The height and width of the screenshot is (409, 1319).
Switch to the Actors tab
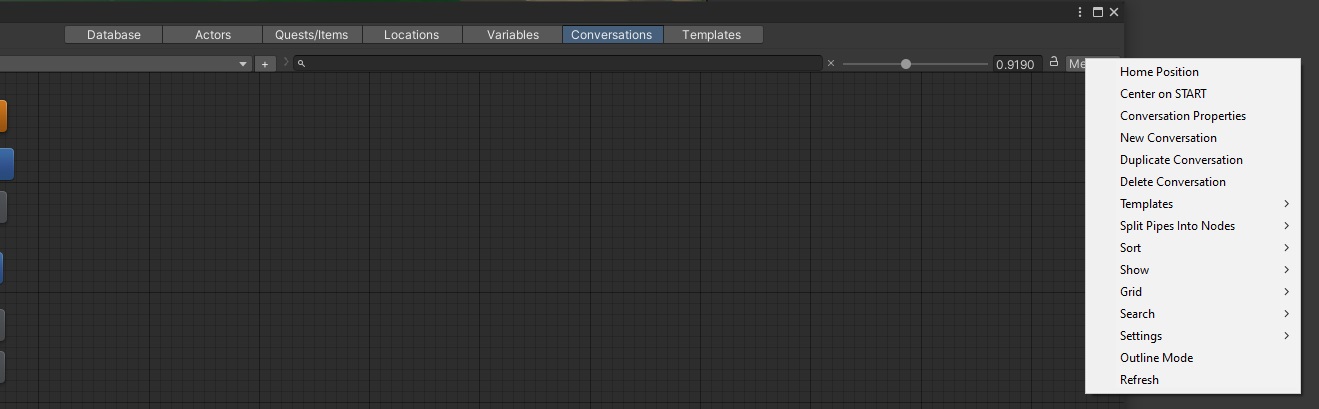(213, 35)
